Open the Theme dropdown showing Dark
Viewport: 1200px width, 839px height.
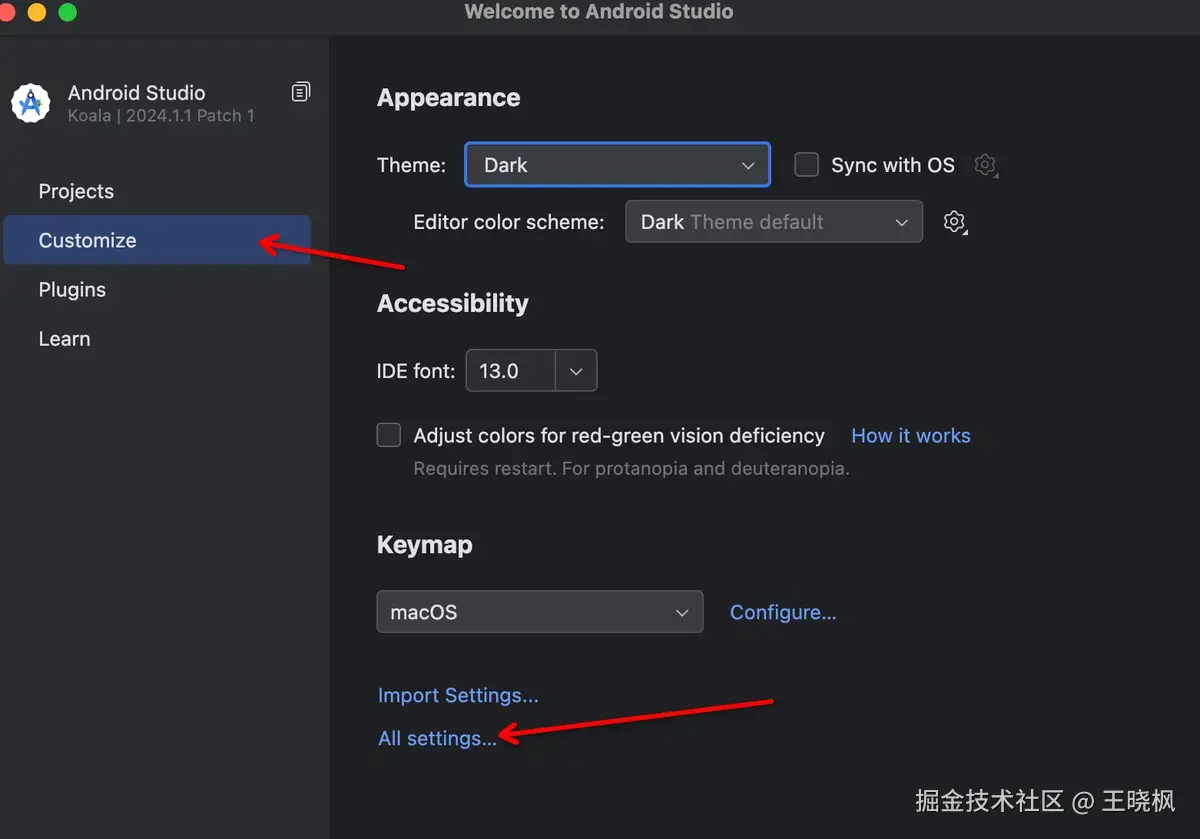(617, 165)
